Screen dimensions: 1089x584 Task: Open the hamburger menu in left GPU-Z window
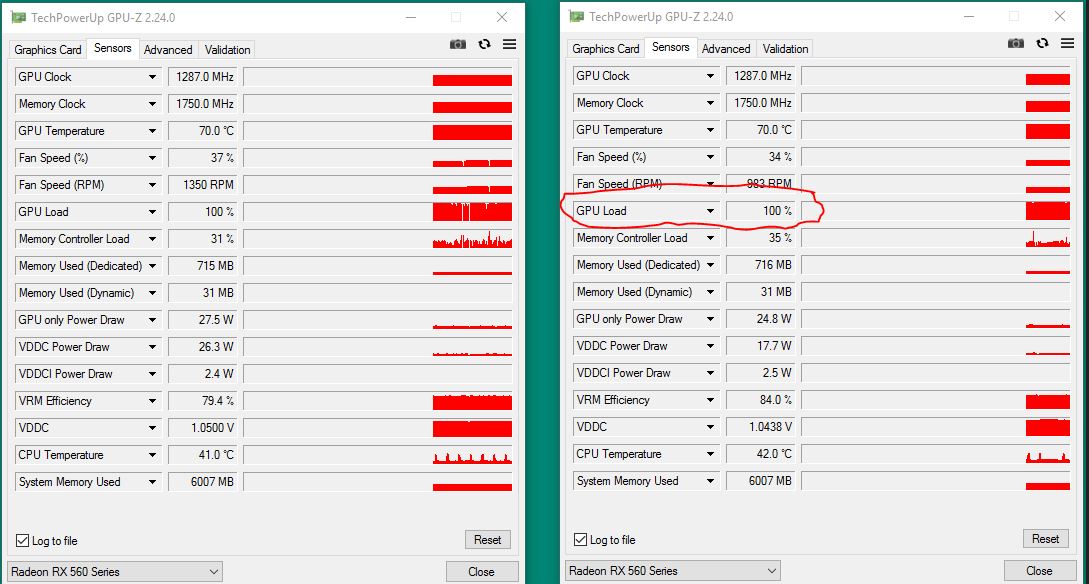[509, 45]
